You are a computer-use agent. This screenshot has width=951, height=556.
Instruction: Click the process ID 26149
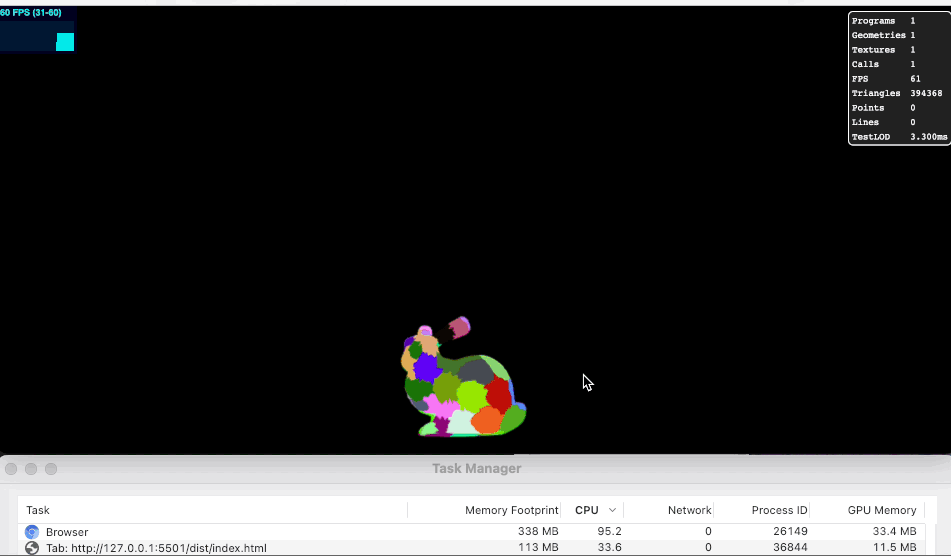(790, 531)
